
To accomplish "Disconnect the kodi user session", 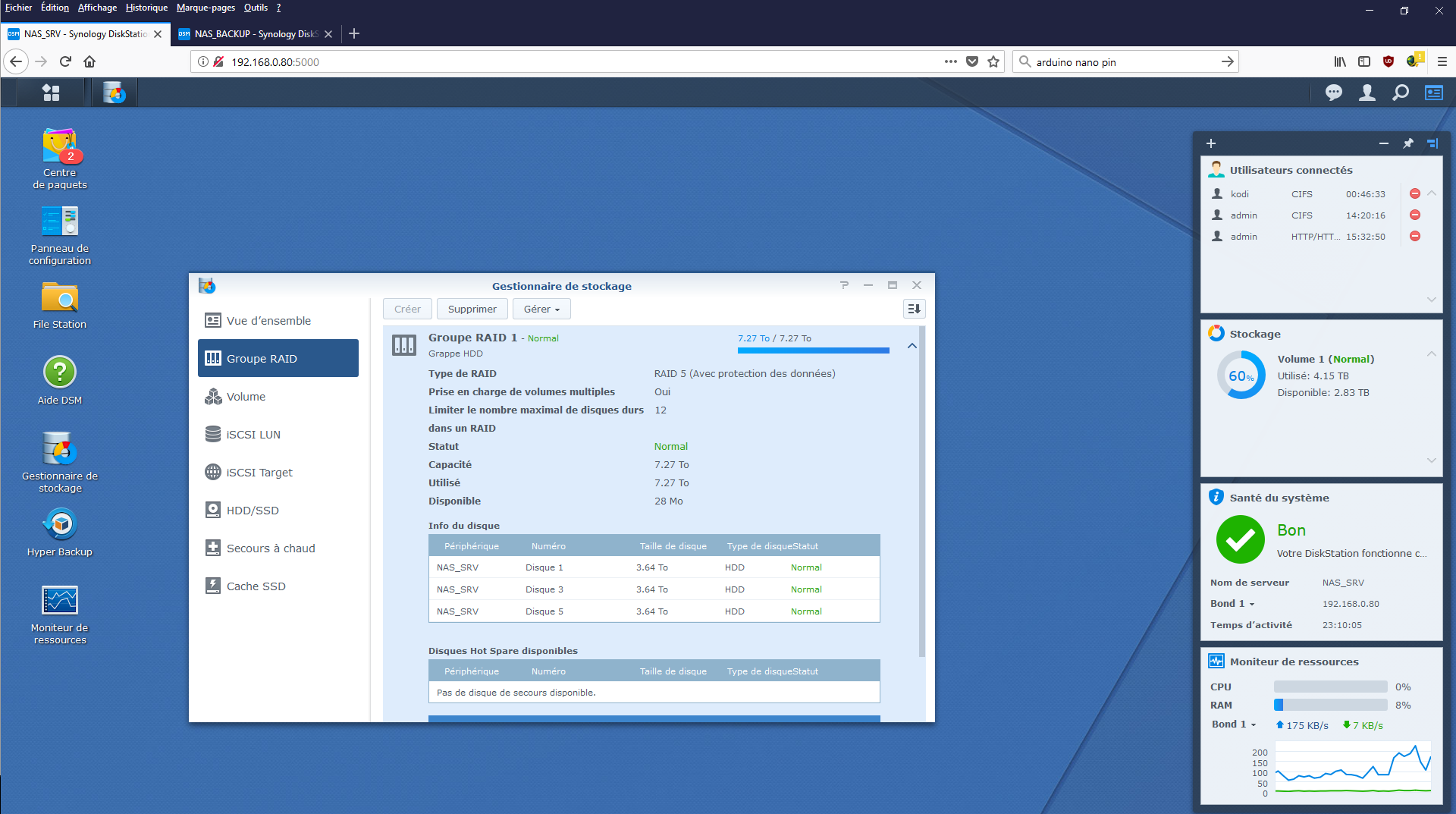I will pyautogui.click(x=1415, y=194).
